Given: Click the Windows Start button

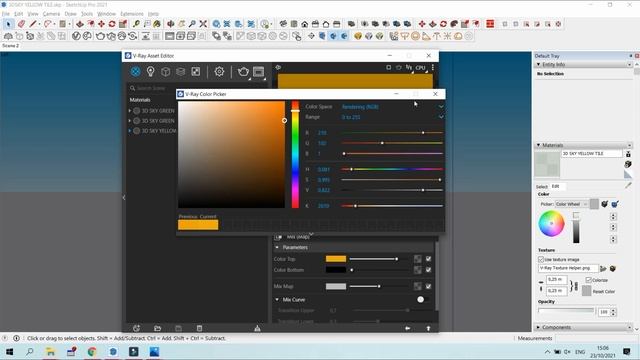Looking at the screenshot, I should (x=9, y=351).
